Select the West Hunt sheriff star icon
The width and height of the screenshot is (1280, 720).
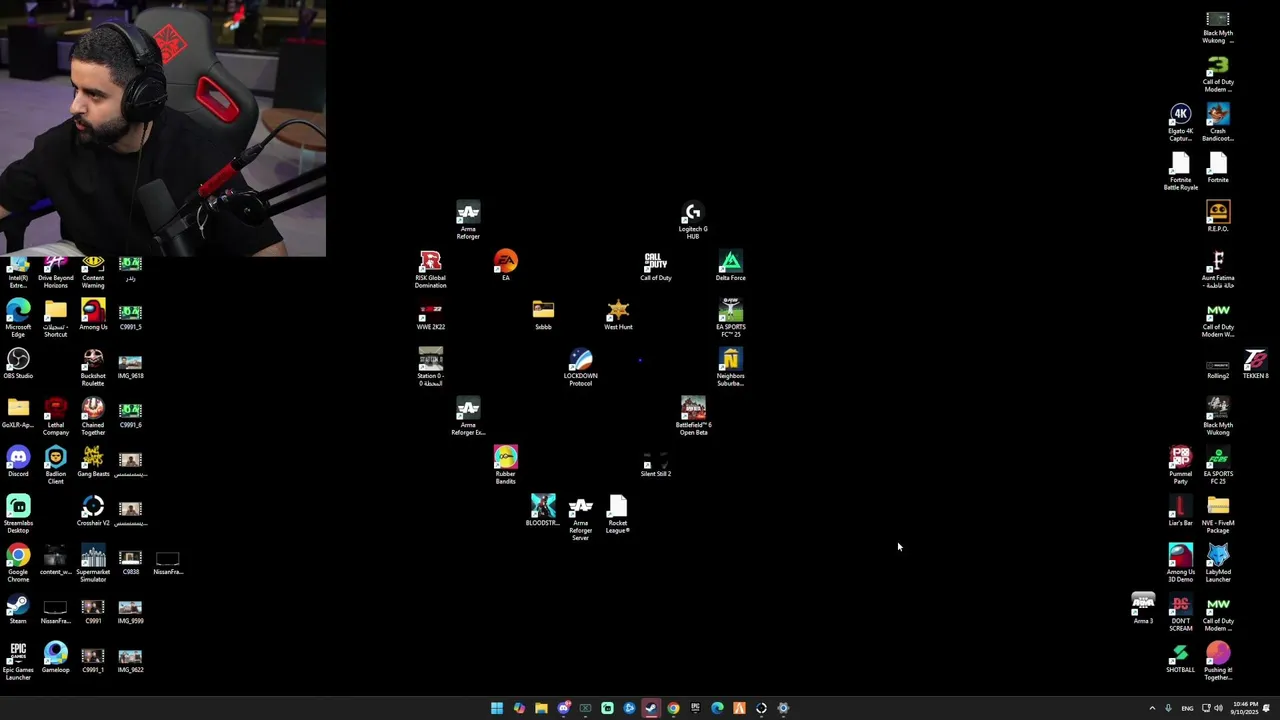click(x=618, y=314)
